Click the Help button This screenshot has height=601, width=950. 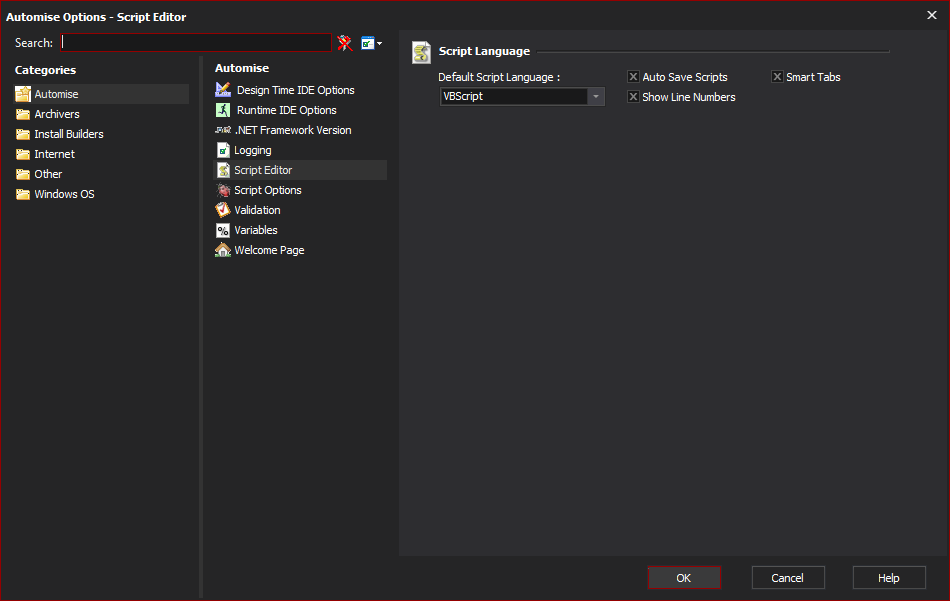pos(889,577)
